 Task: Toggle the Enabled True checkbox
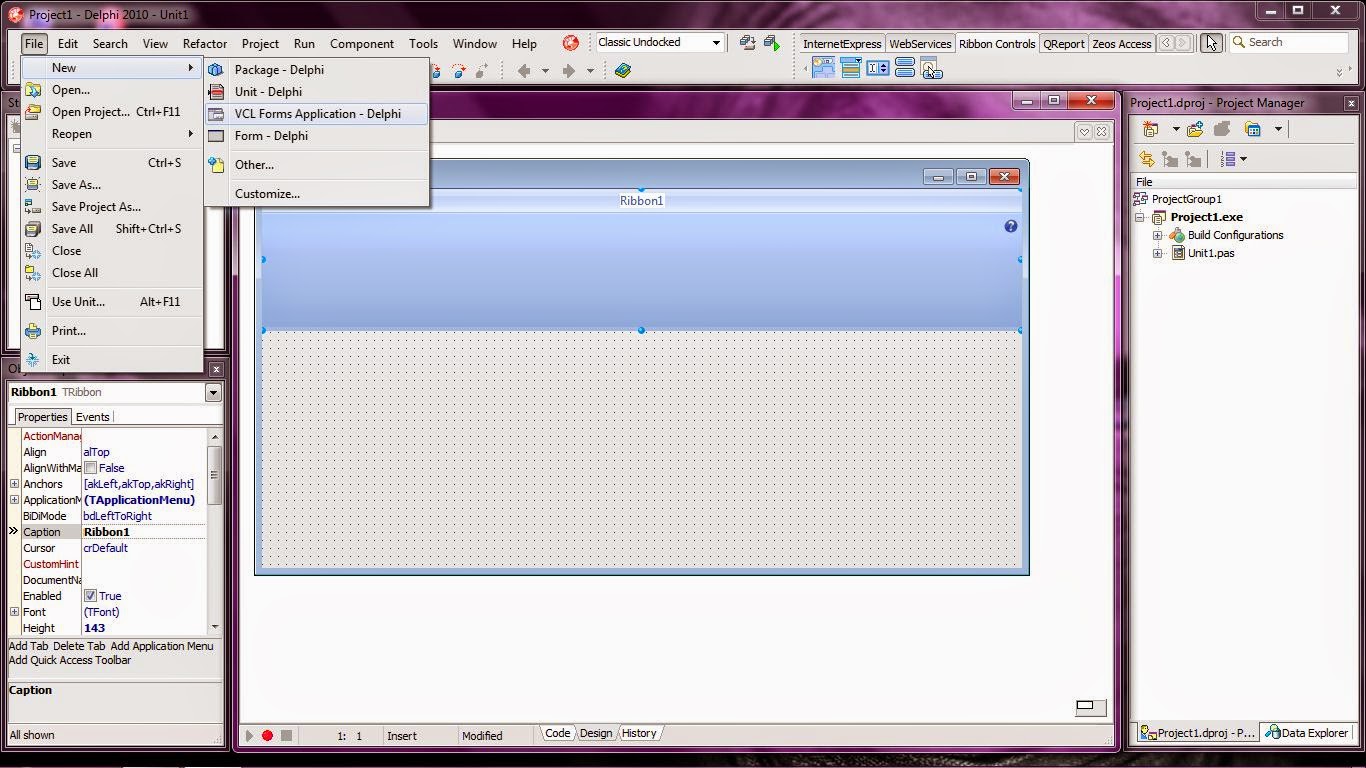pyautogui.click(x=90, y=596)
